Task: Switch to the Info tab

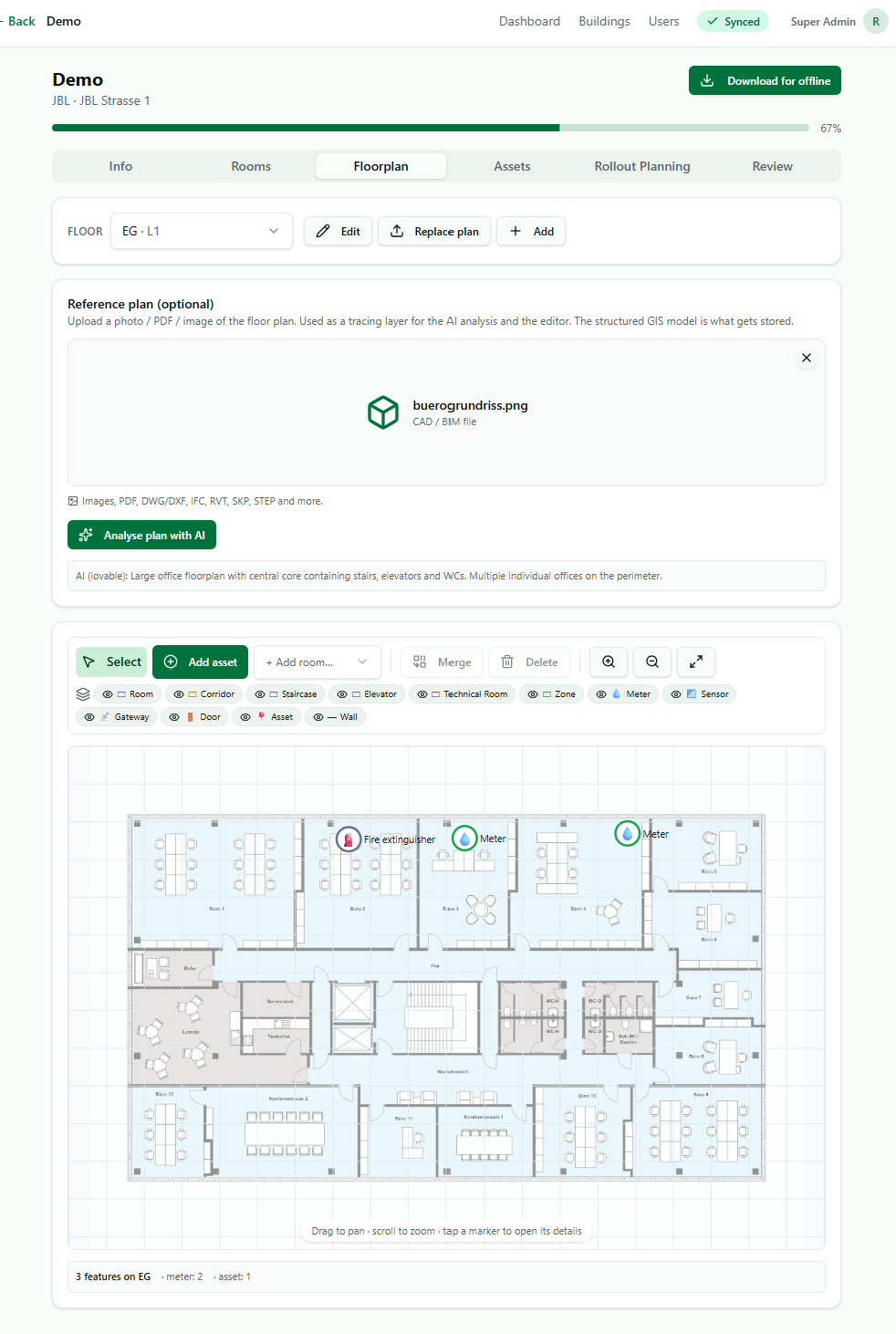Action: point(120,166)
